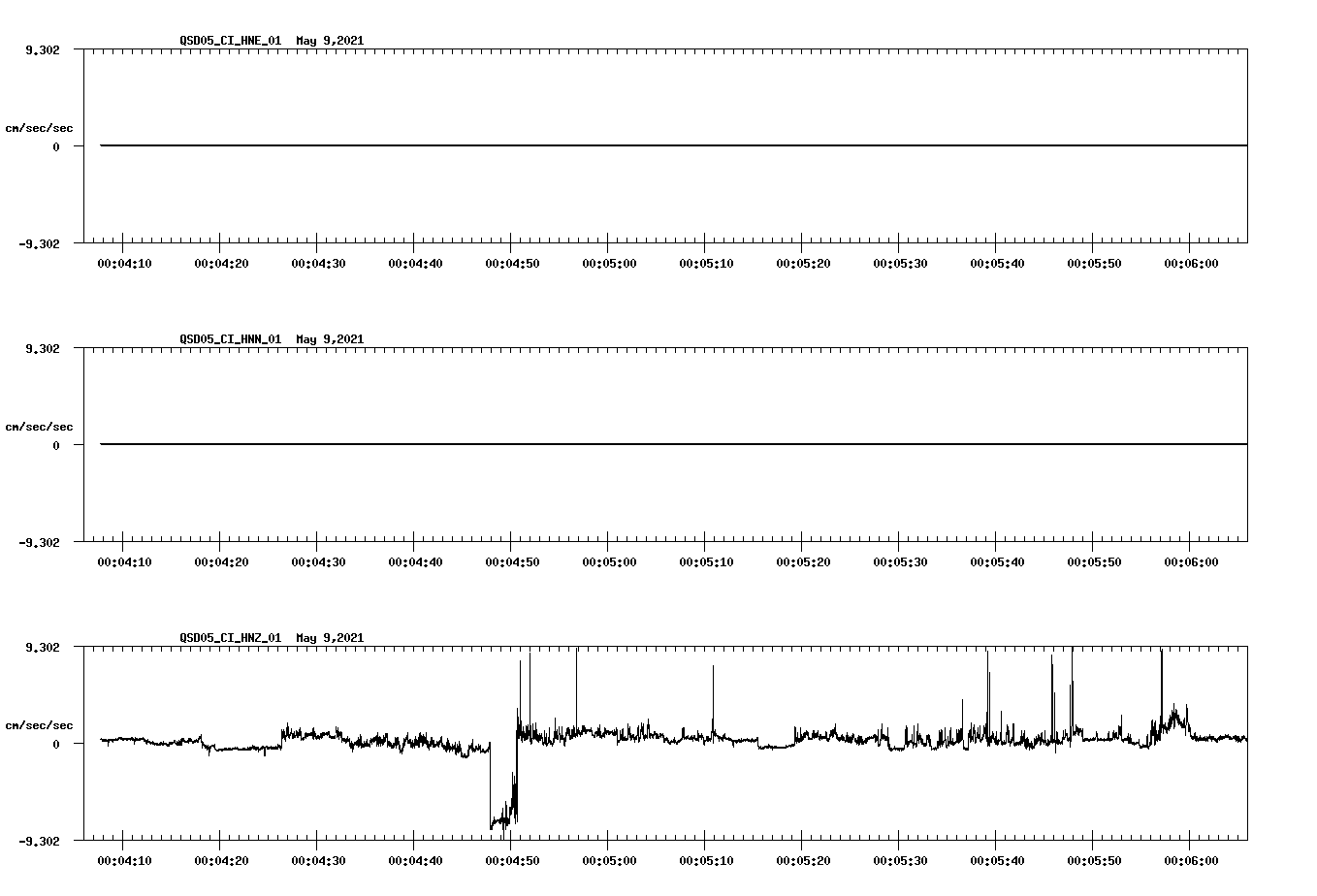The width and height of the screenshot is (1317, 896).
Task: Select the QSD05_CI_HNN_01 channel title
Action: 229,339
